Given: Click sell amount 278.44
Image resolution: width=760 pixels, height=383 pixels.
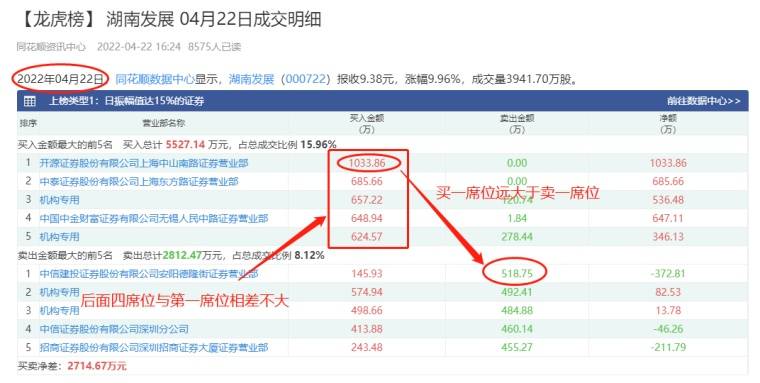Looking at the screenshot, I should [517, 237].
